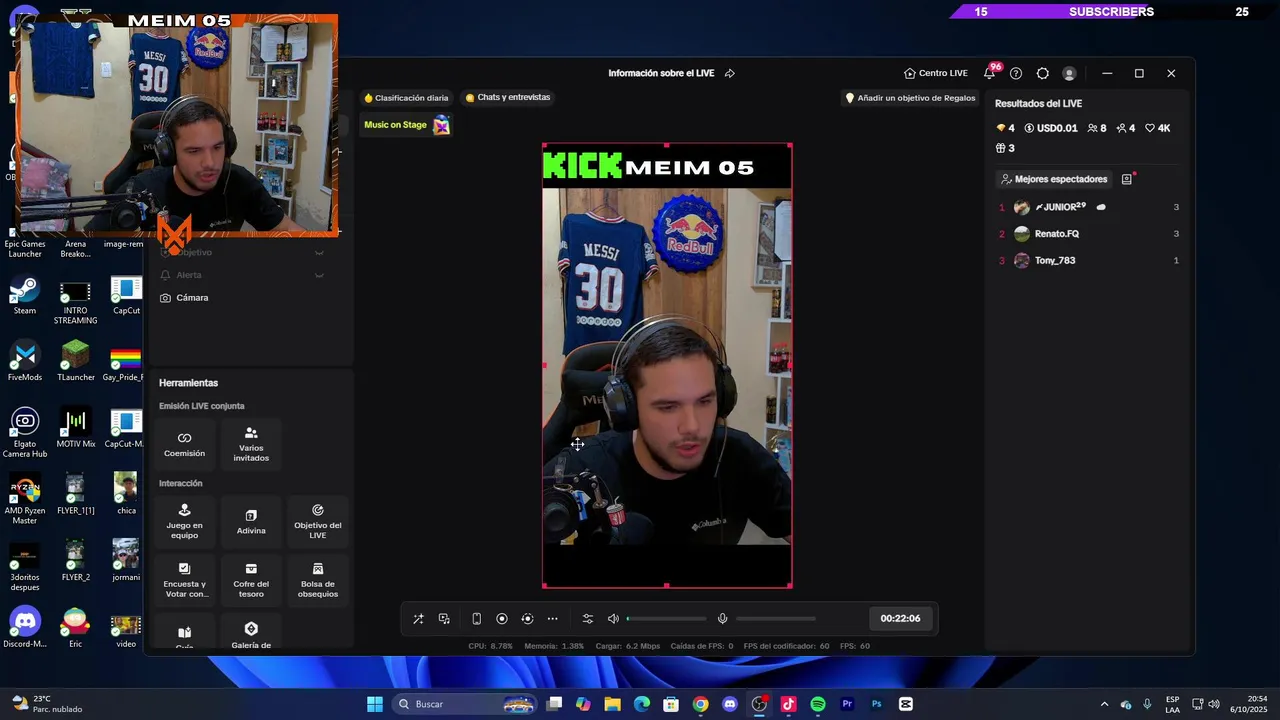Open Discord from the taskbar
This screenshot has height=720, width=1280.
[x=729, y=704]
